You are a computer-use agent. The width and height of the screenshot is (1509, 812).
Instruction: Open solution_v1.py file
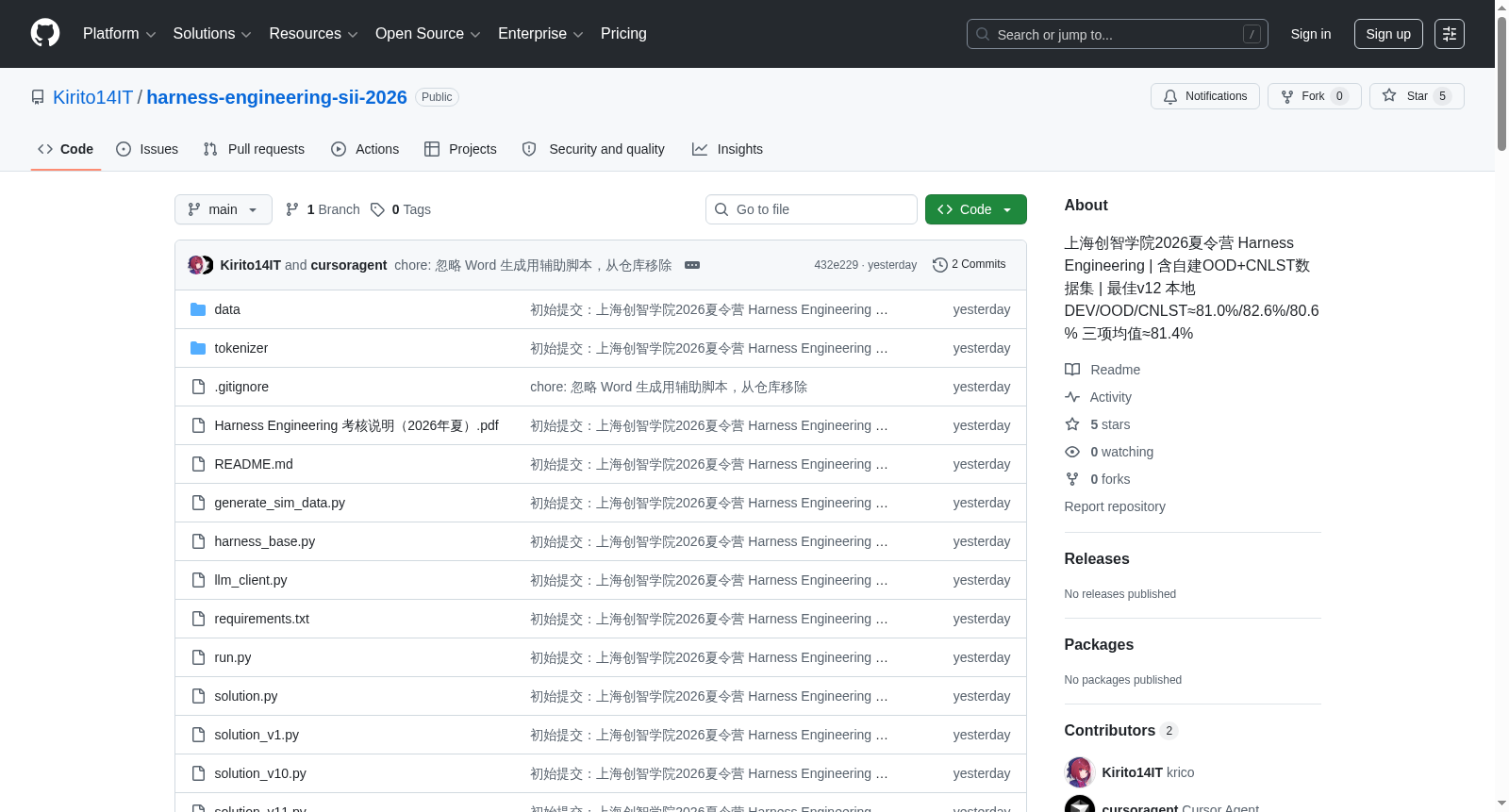[257, 735]
